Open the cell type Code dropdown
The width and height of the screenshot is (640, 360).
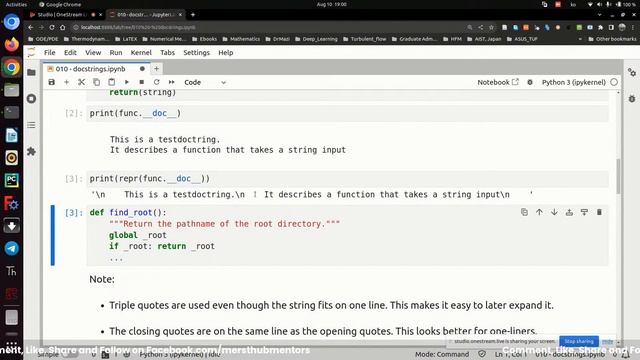[x=204, y=82]
